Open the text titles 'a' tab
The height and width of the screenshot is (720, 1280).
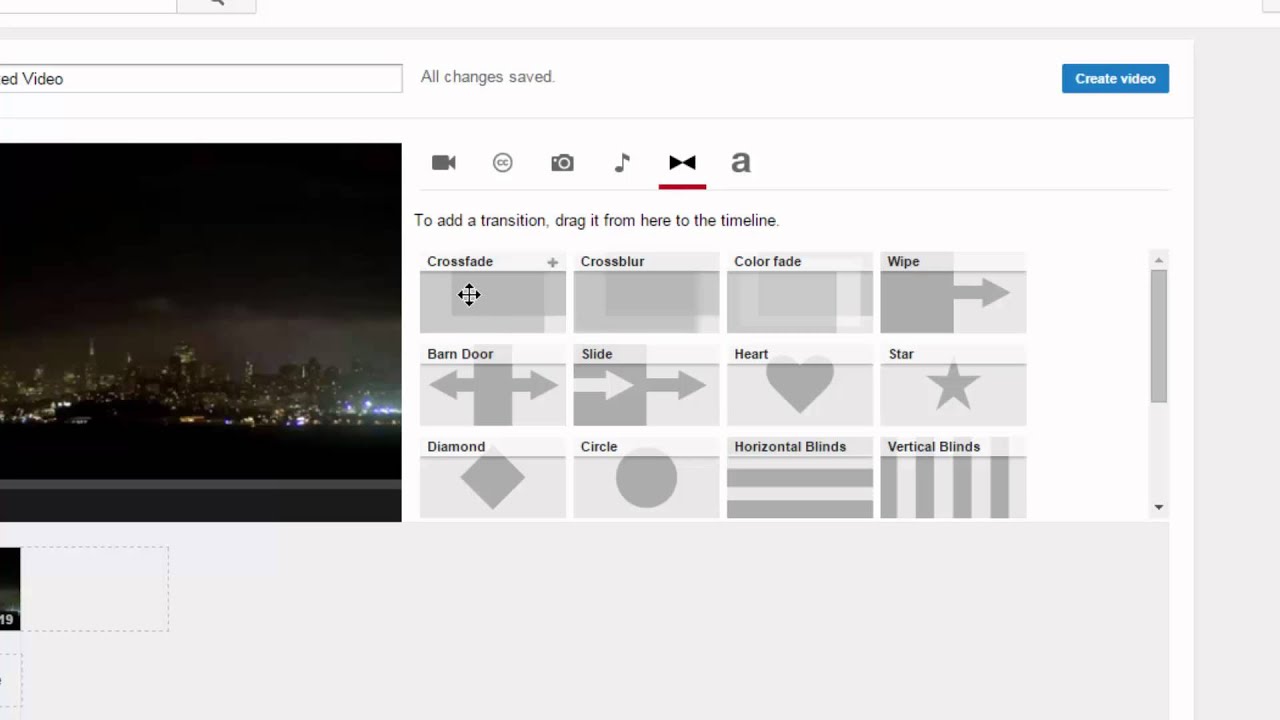741,162
